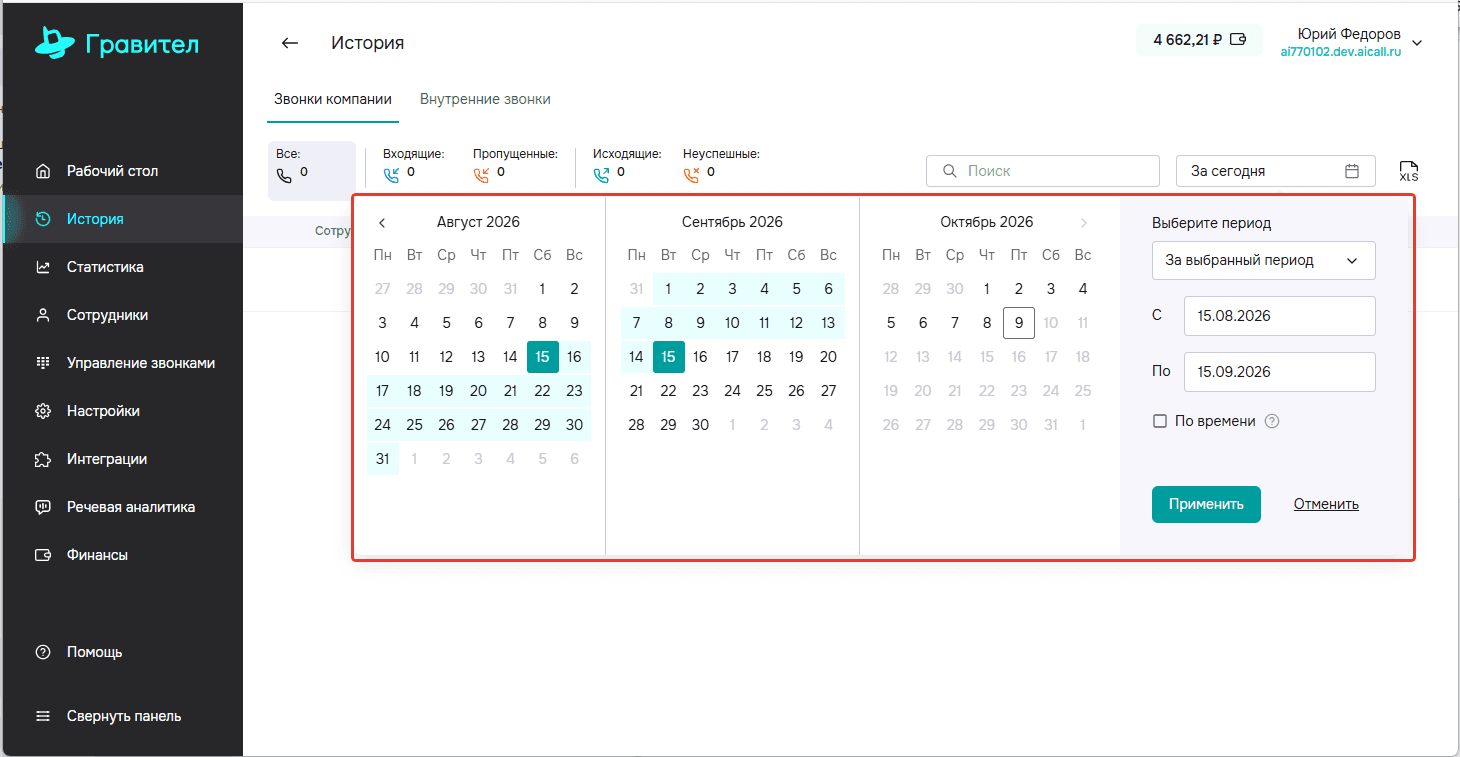Go to previous month before Август 2026
This screenshot has height=757, width=1460.
click(x=382, y=223)
